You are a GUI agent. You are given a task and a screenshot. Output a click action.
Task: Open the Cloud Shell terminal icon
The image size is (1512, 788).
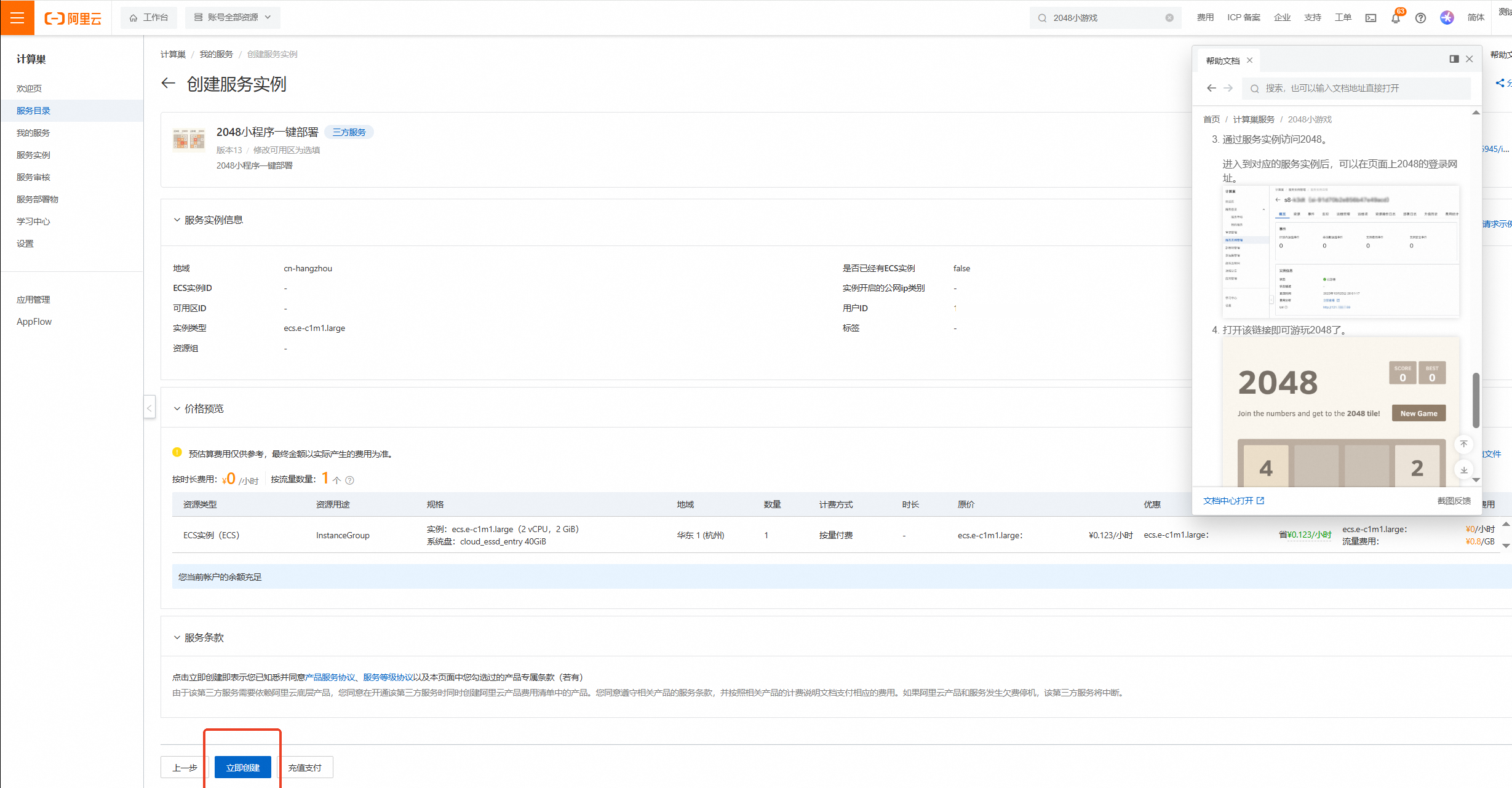click(1371, 18)
